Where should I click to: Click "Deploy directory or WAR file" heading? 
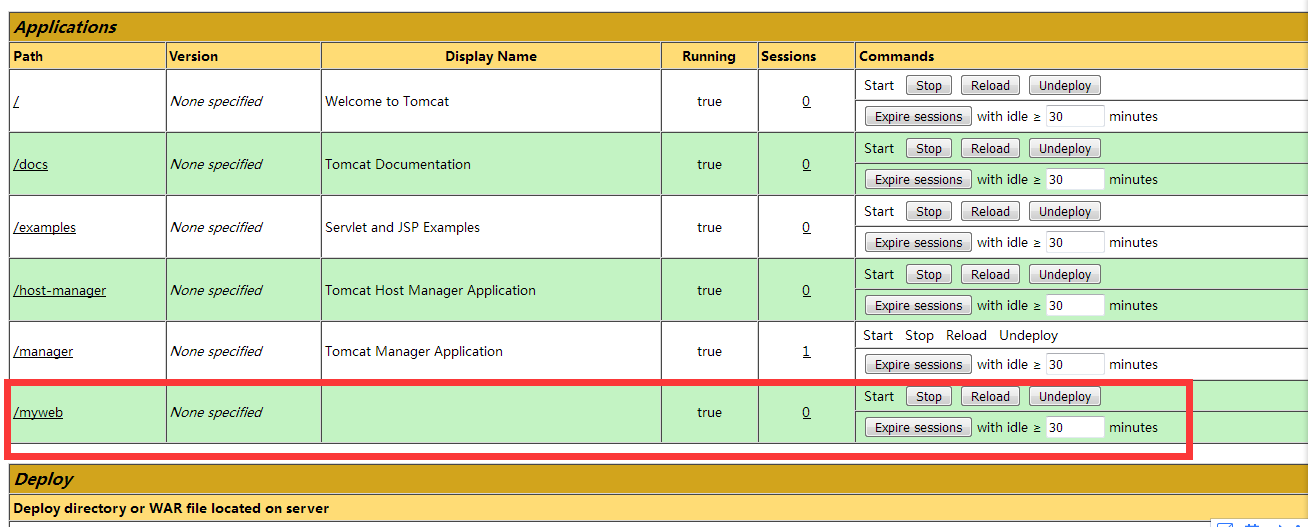point(171,508)
